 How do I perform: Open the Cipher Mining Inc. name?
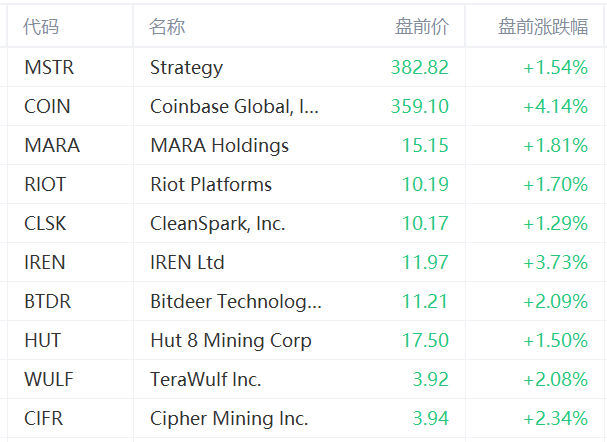(x=229, y=418)
